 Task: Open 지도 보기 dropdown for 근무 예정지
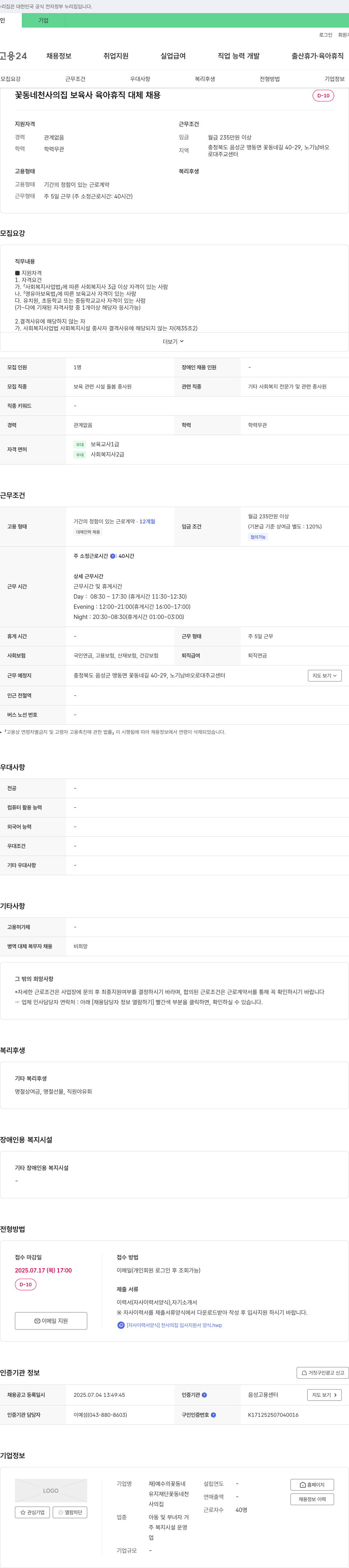point(325,676)
